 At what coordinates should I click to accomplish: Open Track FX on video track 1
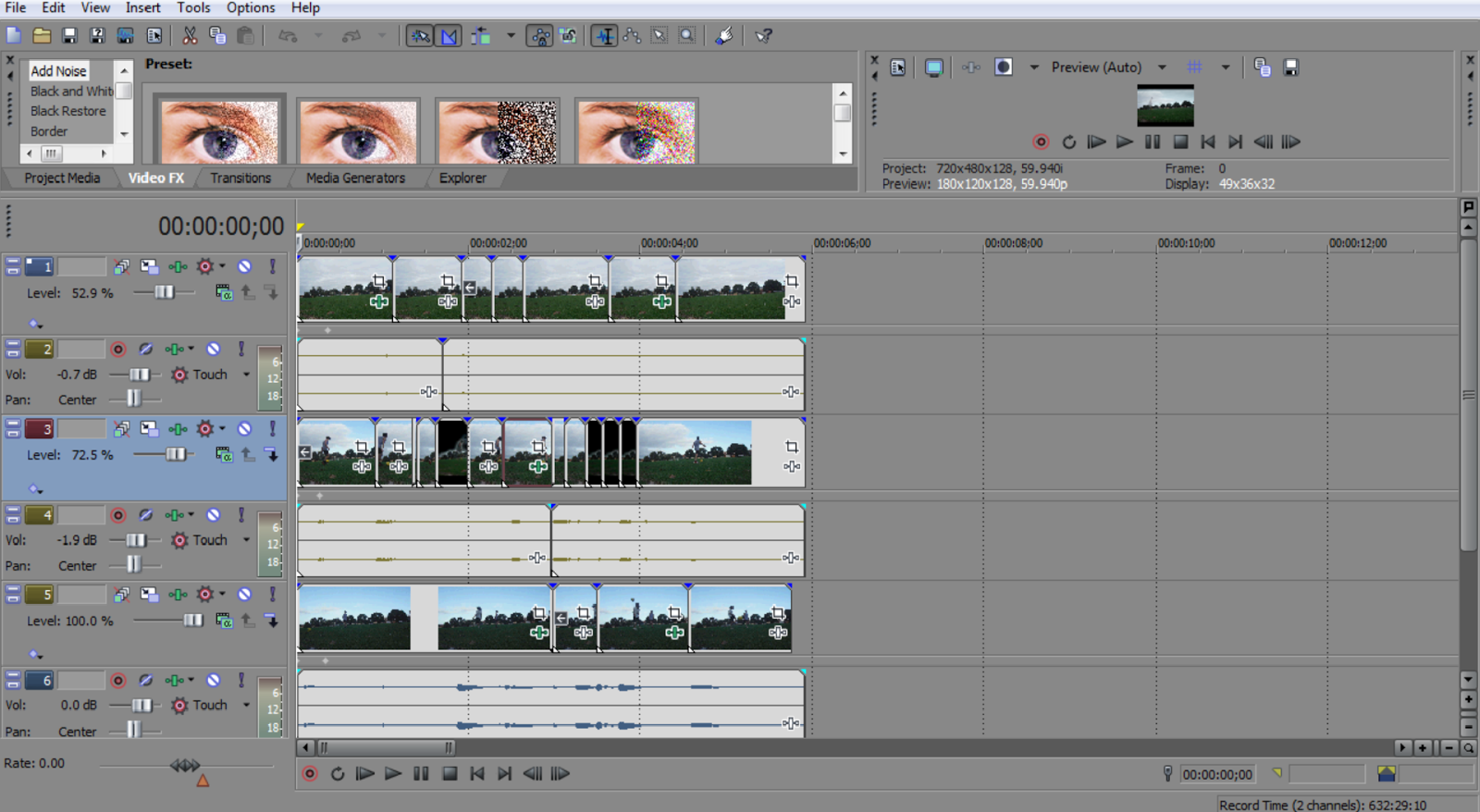[x=178, y=266]
